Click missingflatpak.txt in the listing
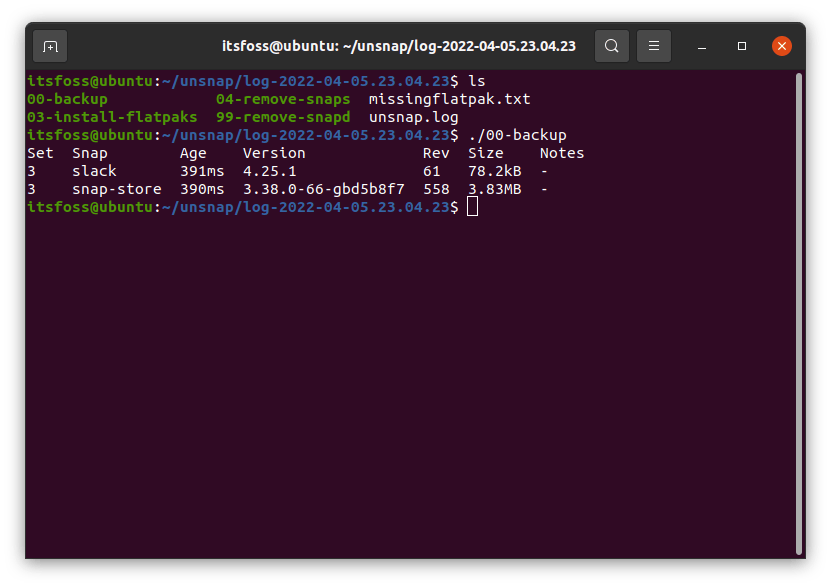Image resolution: width=831 pixels, height=587 pixels. point(449,99)
